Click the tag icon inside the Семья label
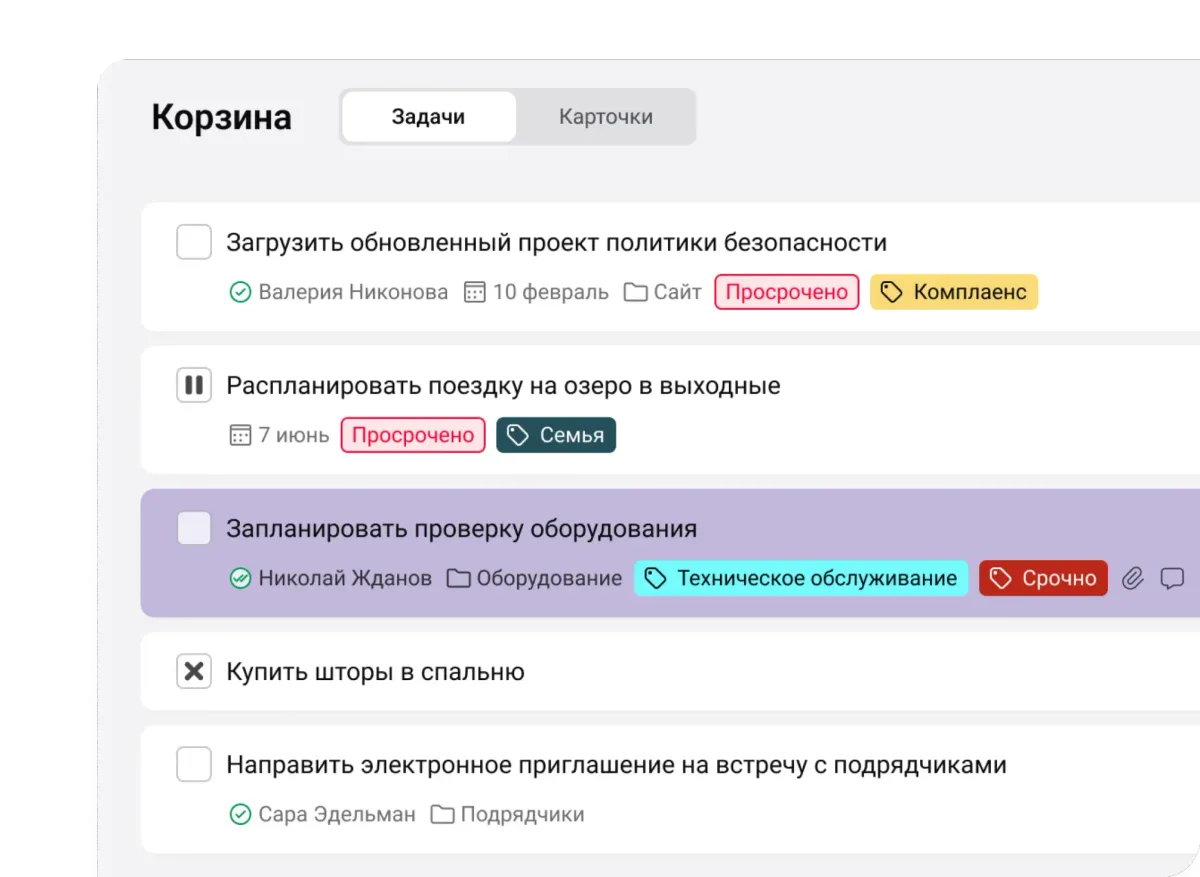 516,435
